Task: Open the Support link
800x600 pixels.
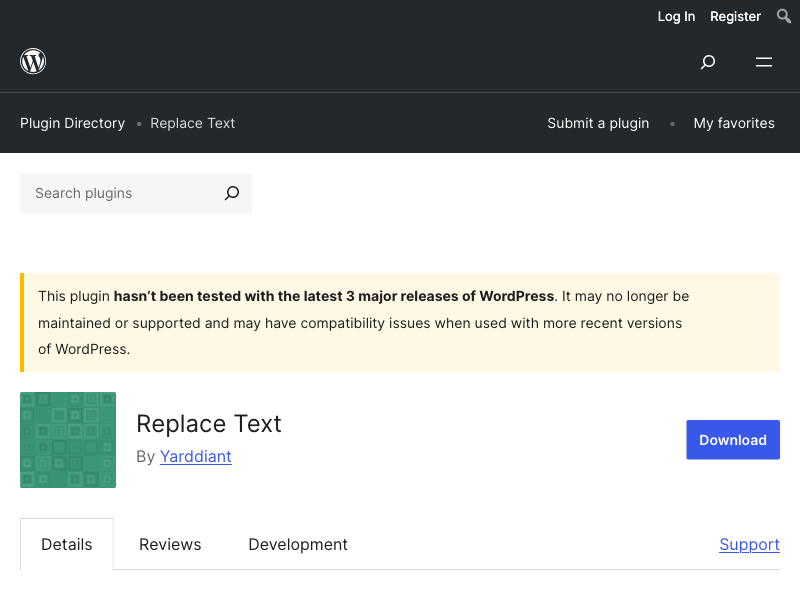Action: pyautogui.click(x=749, y=544)
